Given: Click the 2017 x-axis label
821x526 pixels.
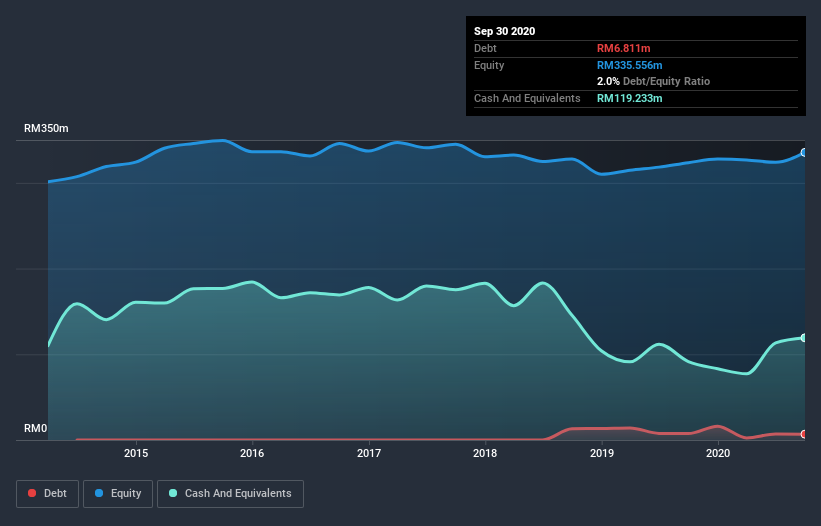Looking at the screenshot, I should click(x=369, y=453).
